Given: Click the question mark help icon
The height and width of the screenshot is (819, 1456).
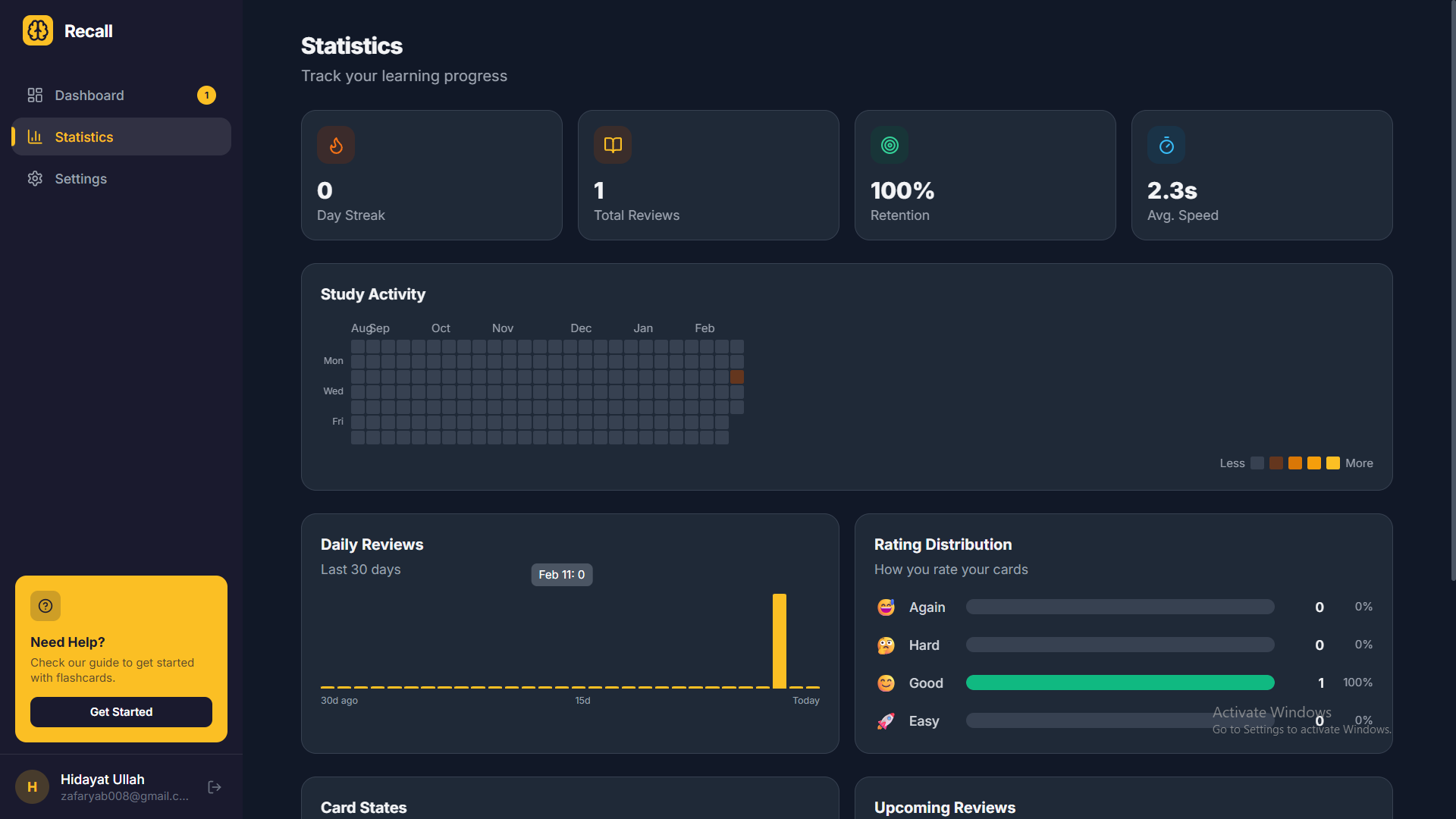Looking at the screenshot, I should coord(45,606).
